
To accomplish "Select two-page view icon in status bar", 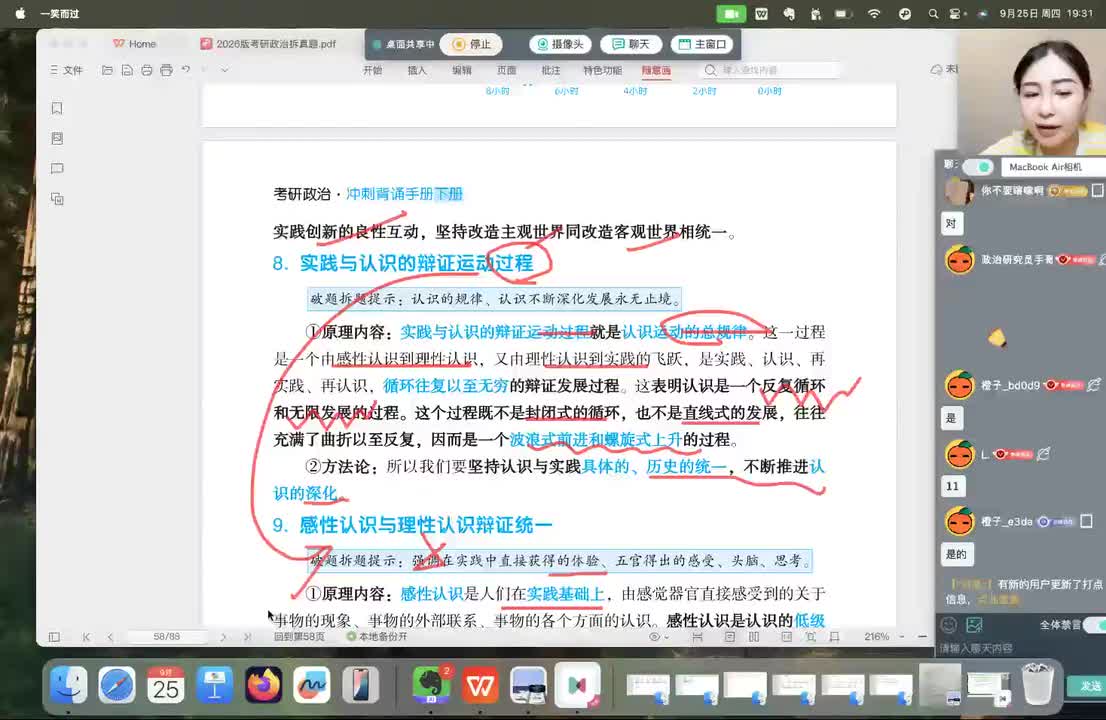I will (x=754, y=637).
